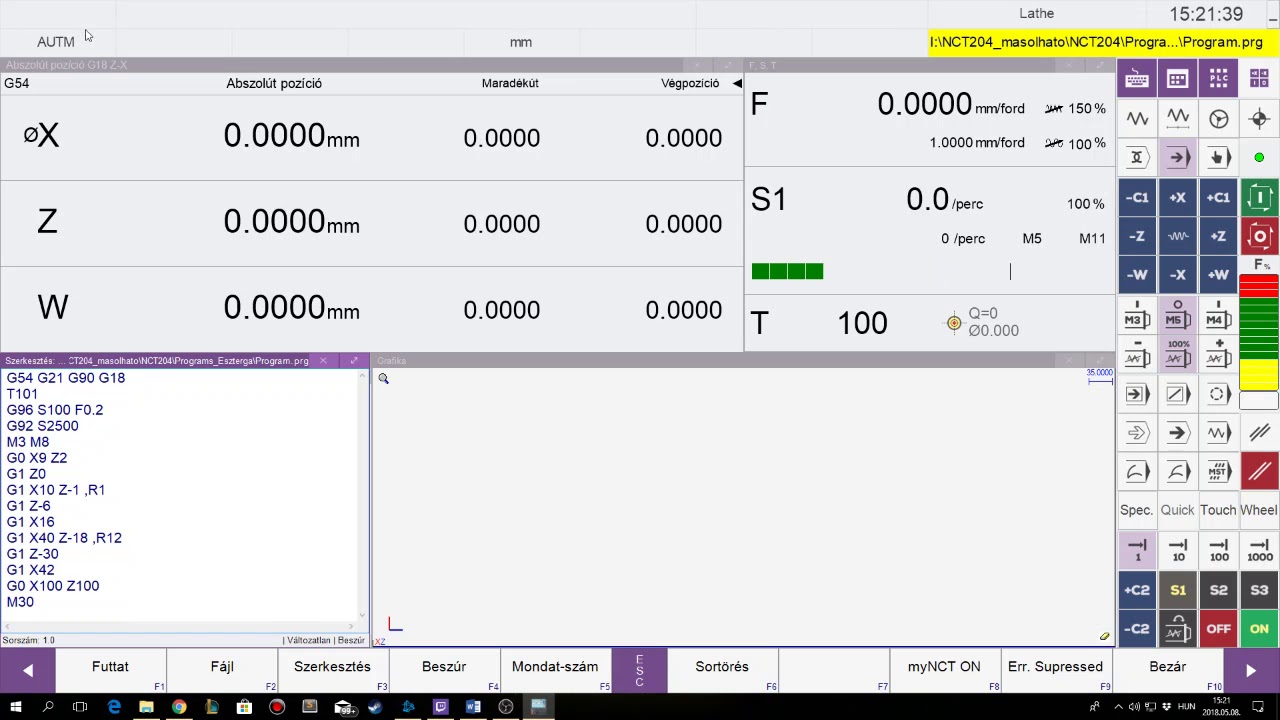Select the MDI manual data input icon

[x=1218, y=157]
